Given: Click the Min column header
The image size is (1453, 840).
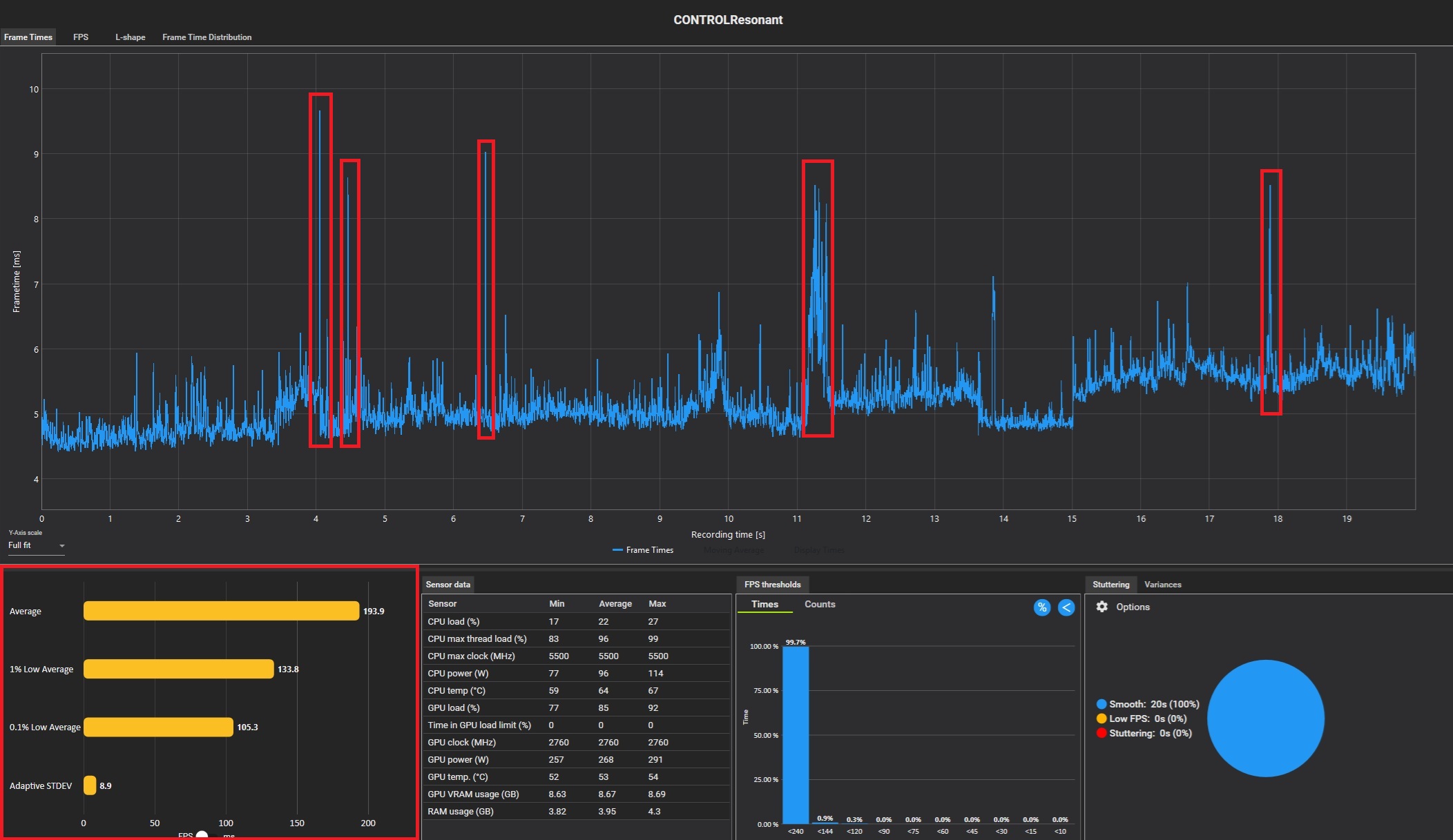Looking at the screenshot, I should (x=557, y=603).
